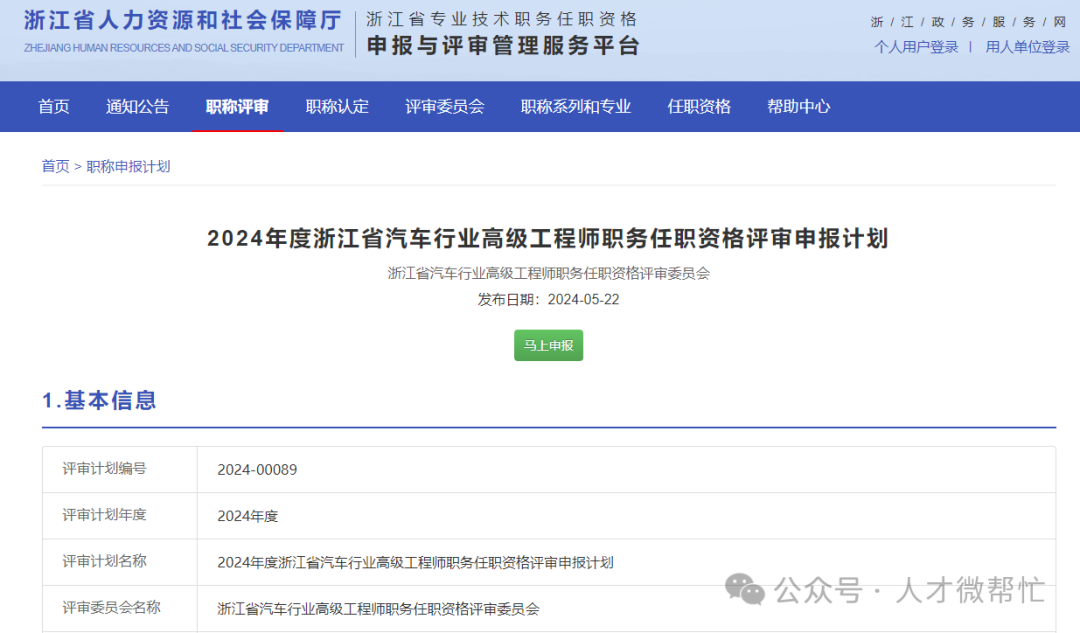1080x633 pixels.
Task: Open the 评审委员会 navigation item
Action: 445,107
